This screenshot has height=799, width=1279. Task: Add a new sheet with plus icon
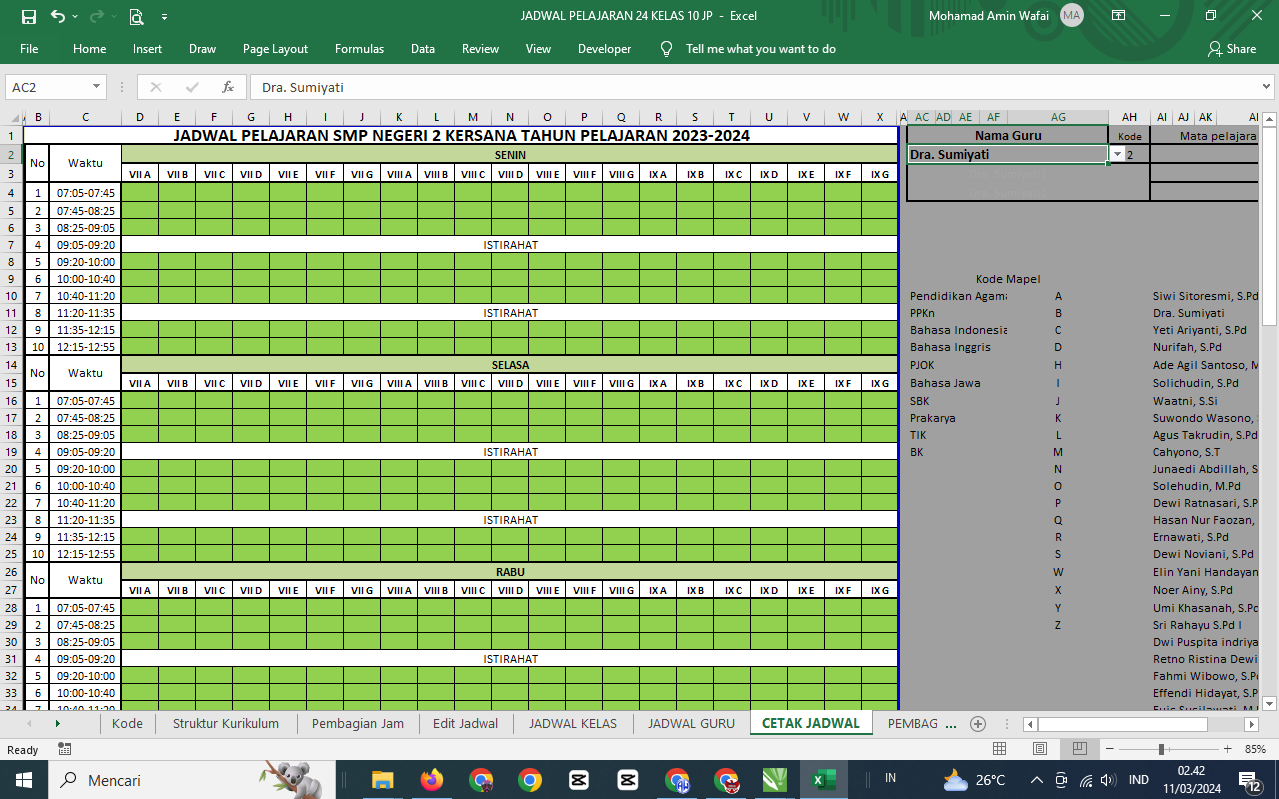tap(978, 723)
